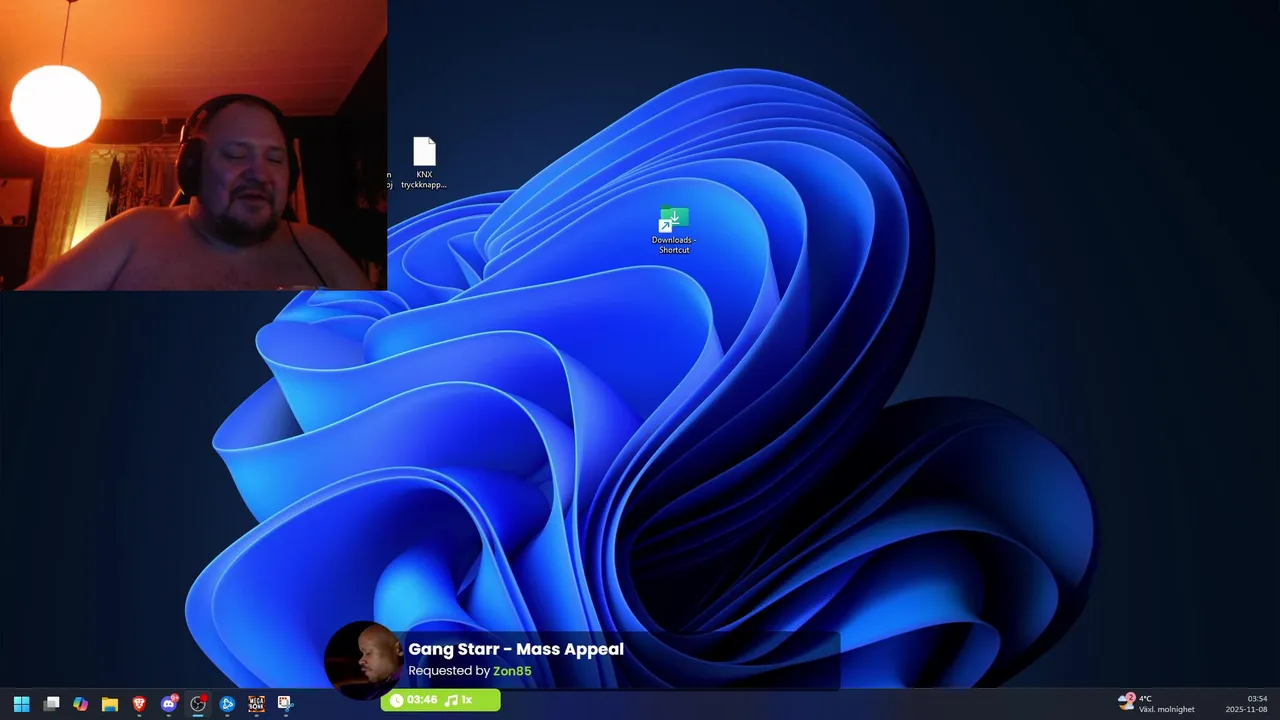Open the clock and date at 03:54
Viewport: 1280px width, 720px height.
coord(1247,704)
